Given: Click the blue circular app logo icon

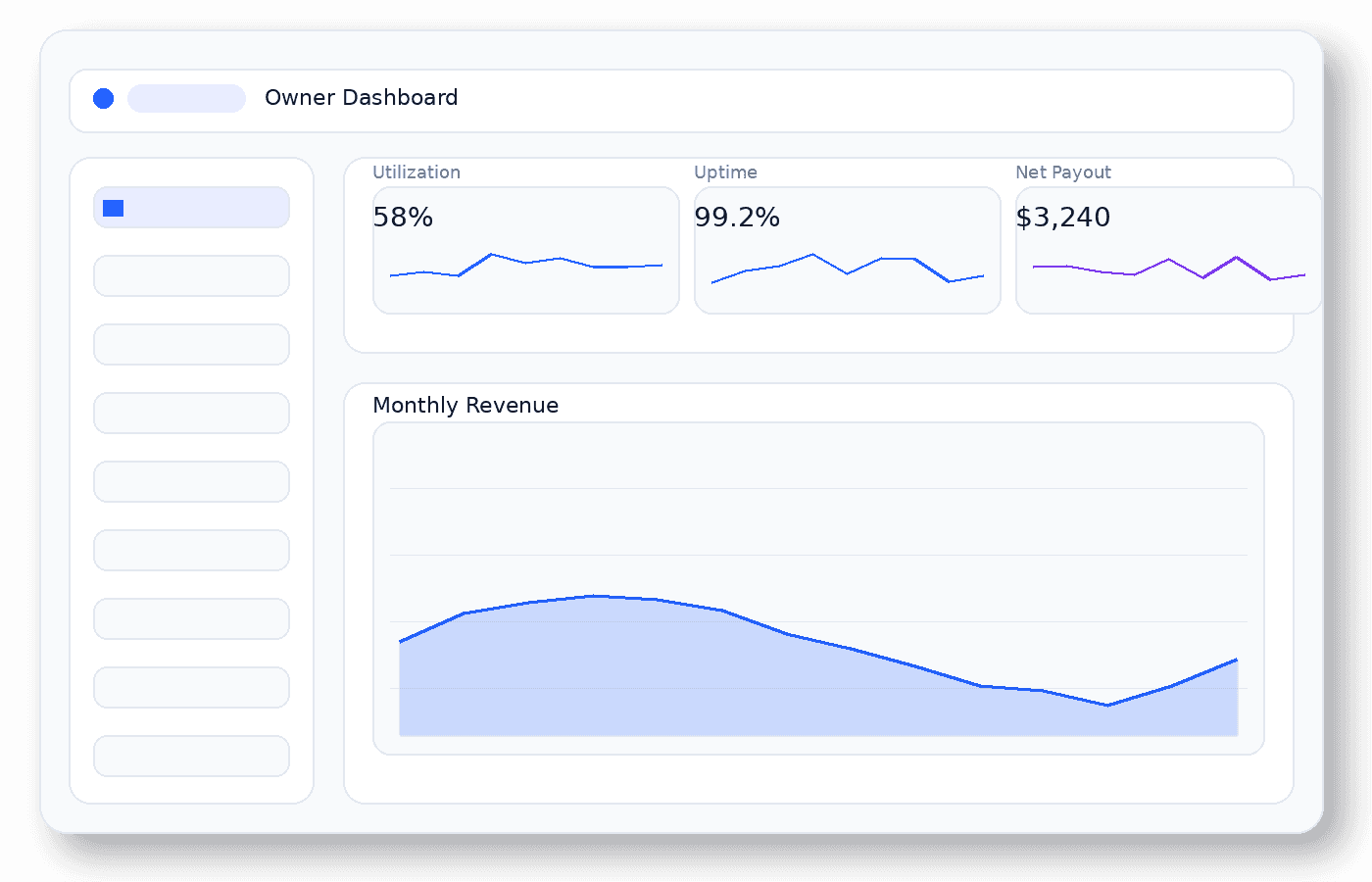Looking at the screenshot, I should tap(103, 98).
